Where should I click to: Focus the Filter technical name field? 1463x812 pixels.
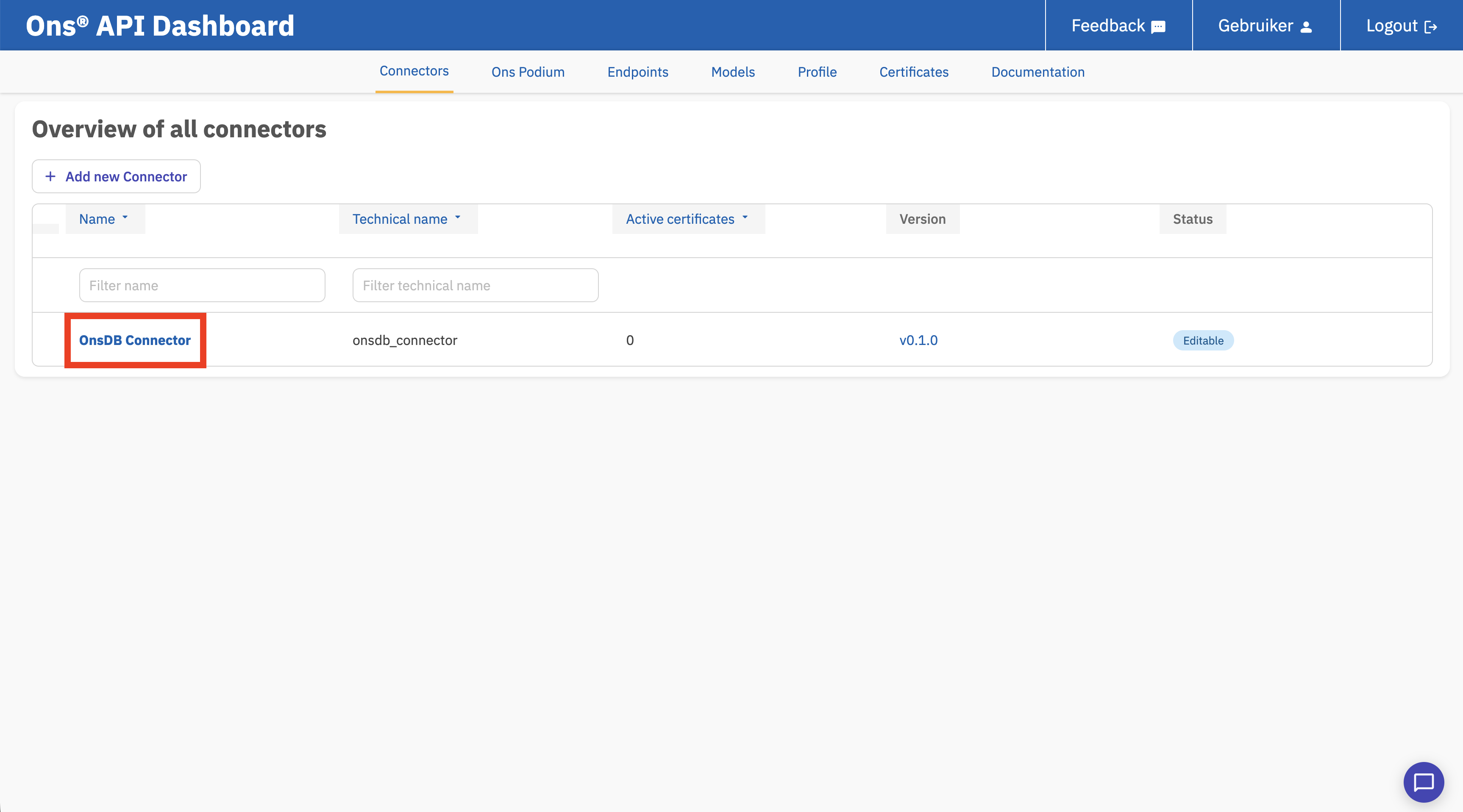(476, 285)
